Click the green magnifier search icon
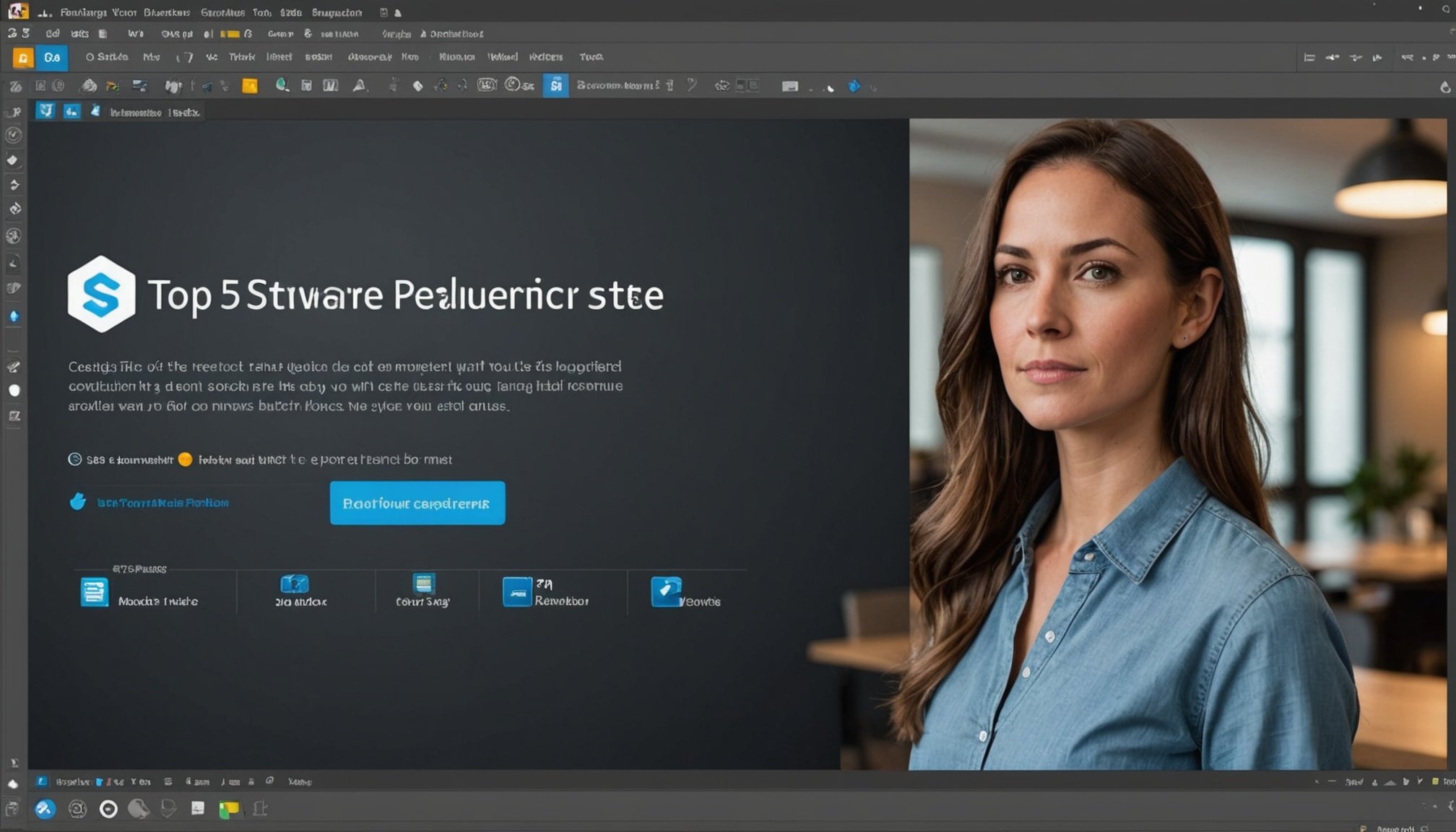The width and height of the screenshot is (1456, 832). point(282,86)
